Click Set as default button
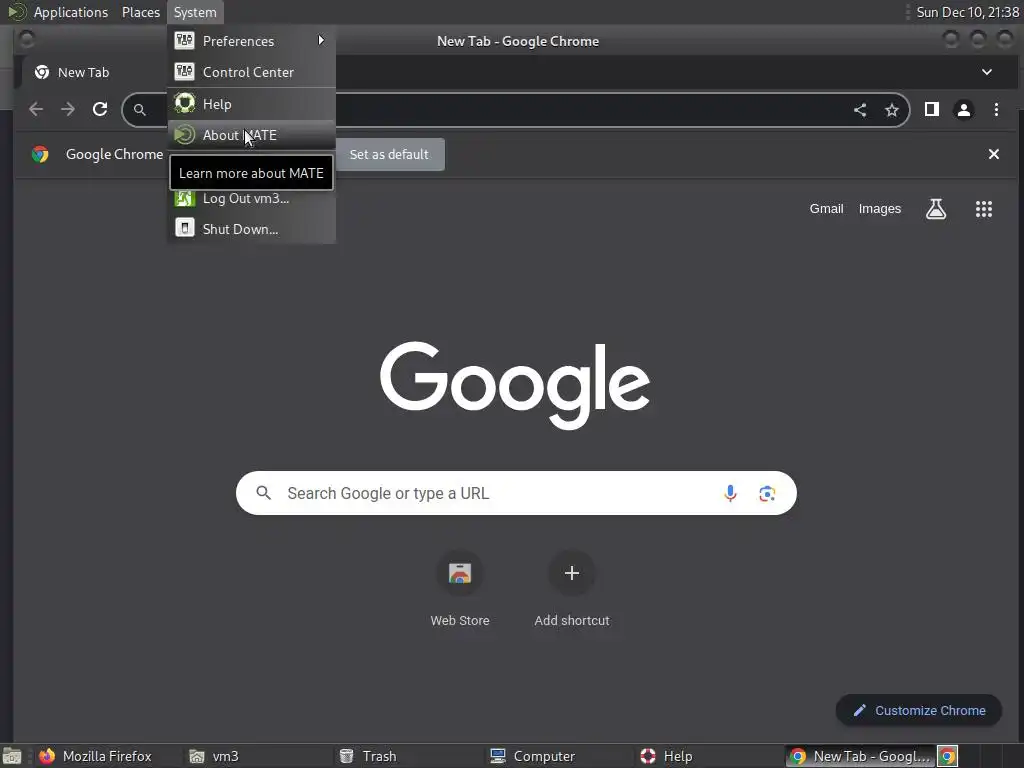Viewport: 1024px width, 768px height. (389, 154)
